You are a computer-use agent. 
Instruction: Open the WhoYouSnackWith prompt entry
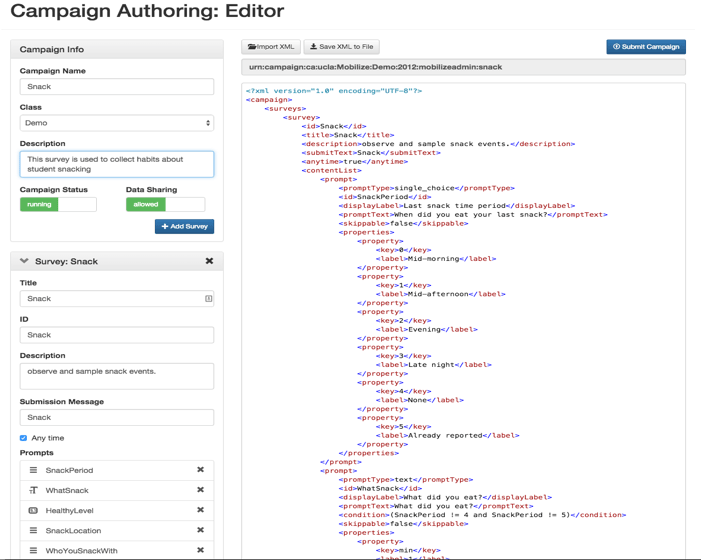[81, 550]
